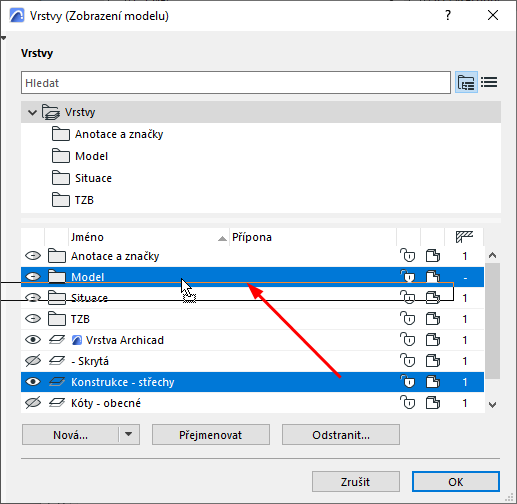Click layer icon of Konstrukce - střechy row

click(57, 382)
